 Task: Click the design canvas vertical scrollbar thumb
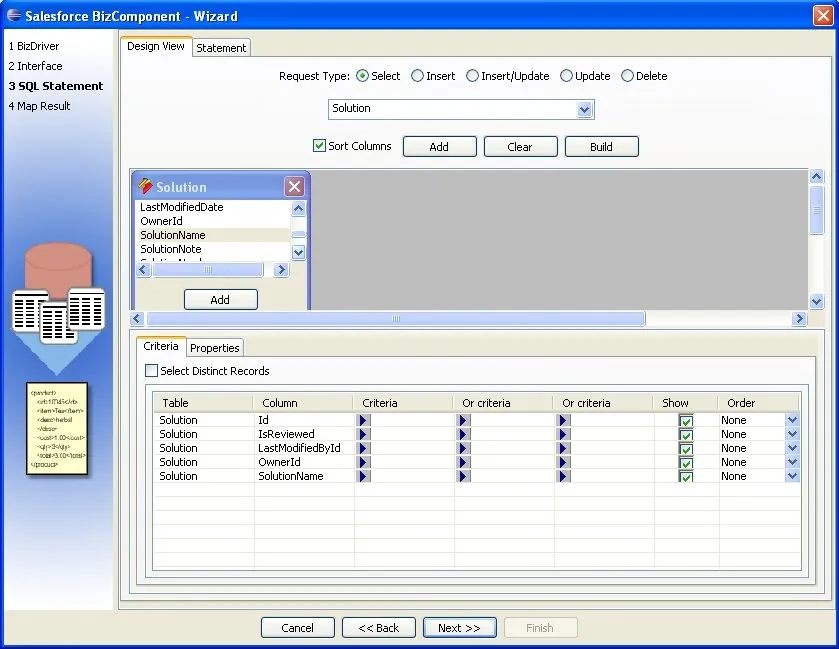pyautogui.click(x=816, y=210)
